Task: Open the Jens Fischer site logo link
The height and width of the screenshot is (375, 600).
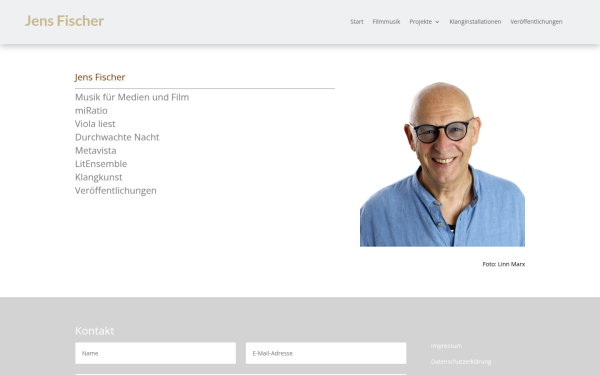Action: click(64, 21)
